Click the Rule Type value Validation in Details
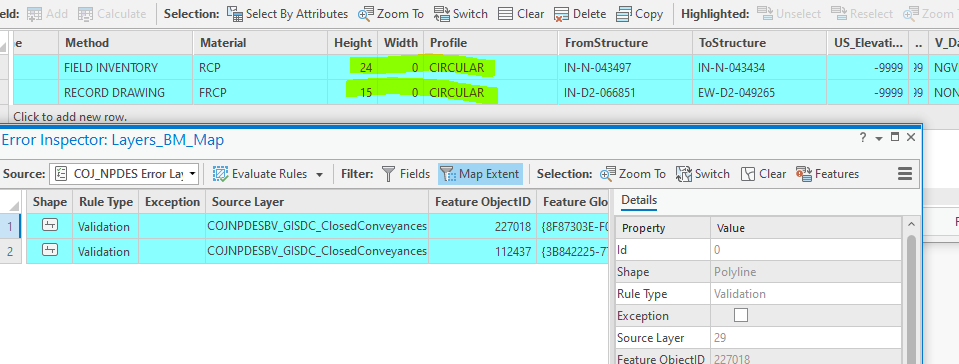The height and width of the screenshot is (364, 959). (805, 294)
